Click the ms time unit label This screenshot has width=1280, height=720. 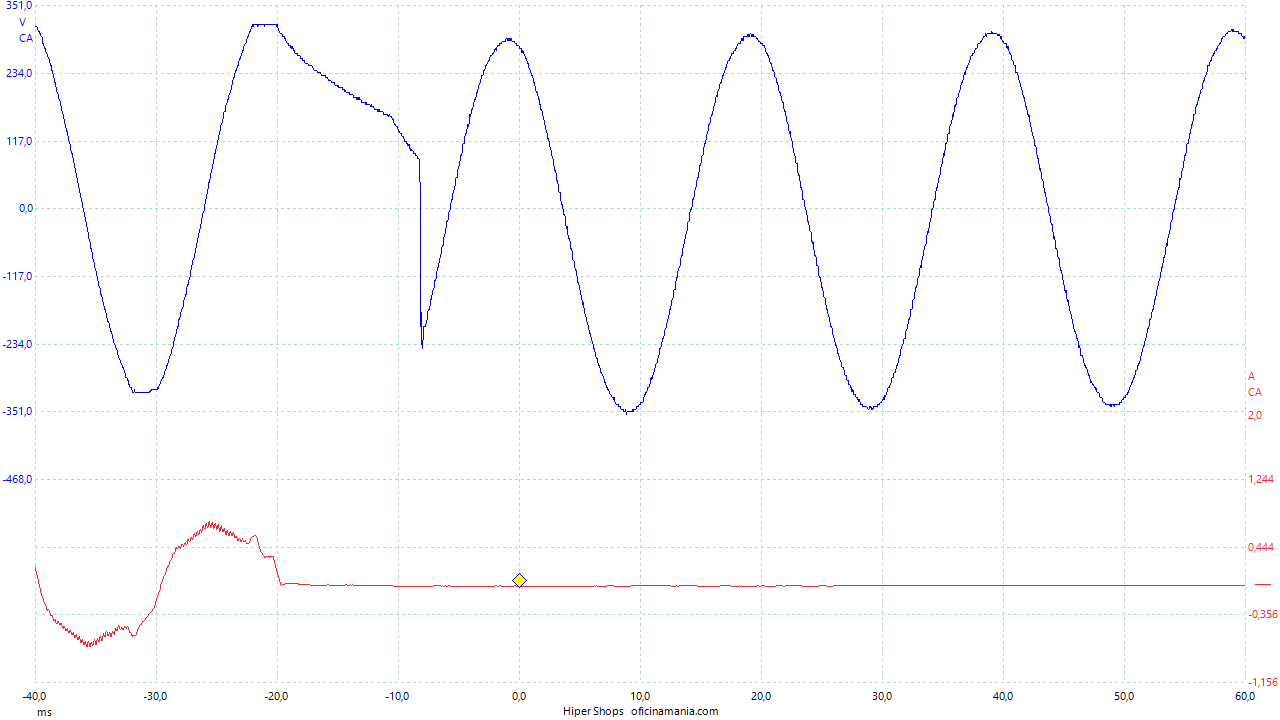(44, 712)
